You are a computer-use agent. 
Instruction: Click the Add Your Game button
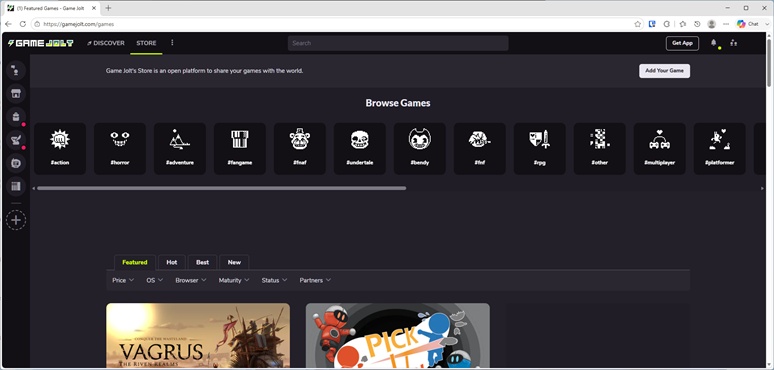(664, 71)
